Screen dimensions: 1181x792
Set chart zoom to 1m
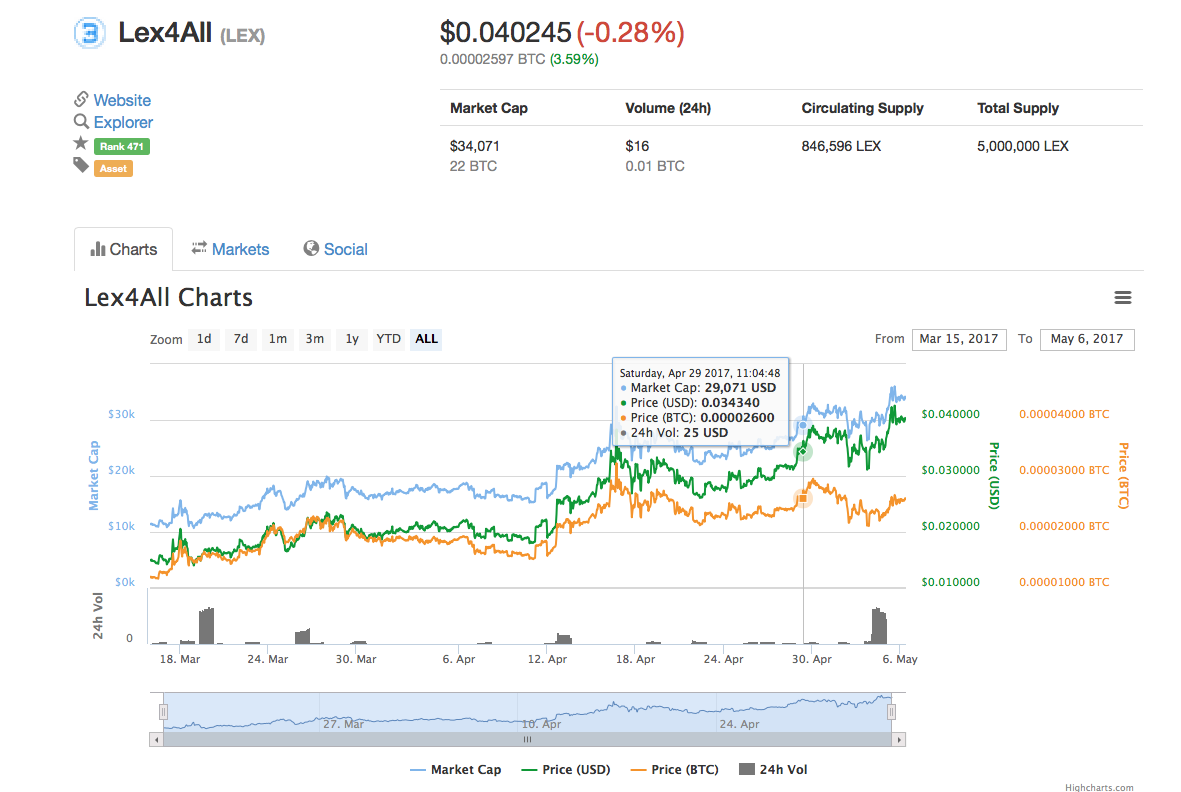point(278,339)
